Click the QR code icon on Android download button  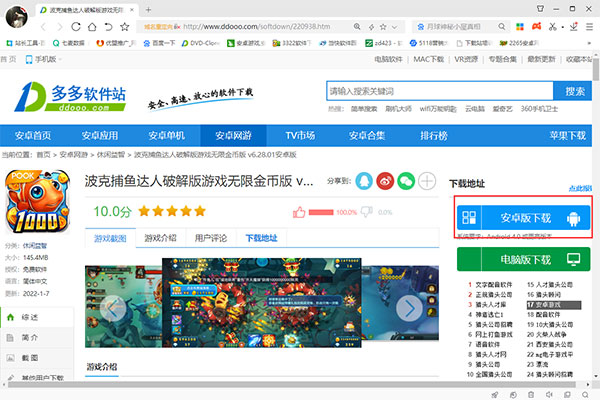click(x=469, y=217)
